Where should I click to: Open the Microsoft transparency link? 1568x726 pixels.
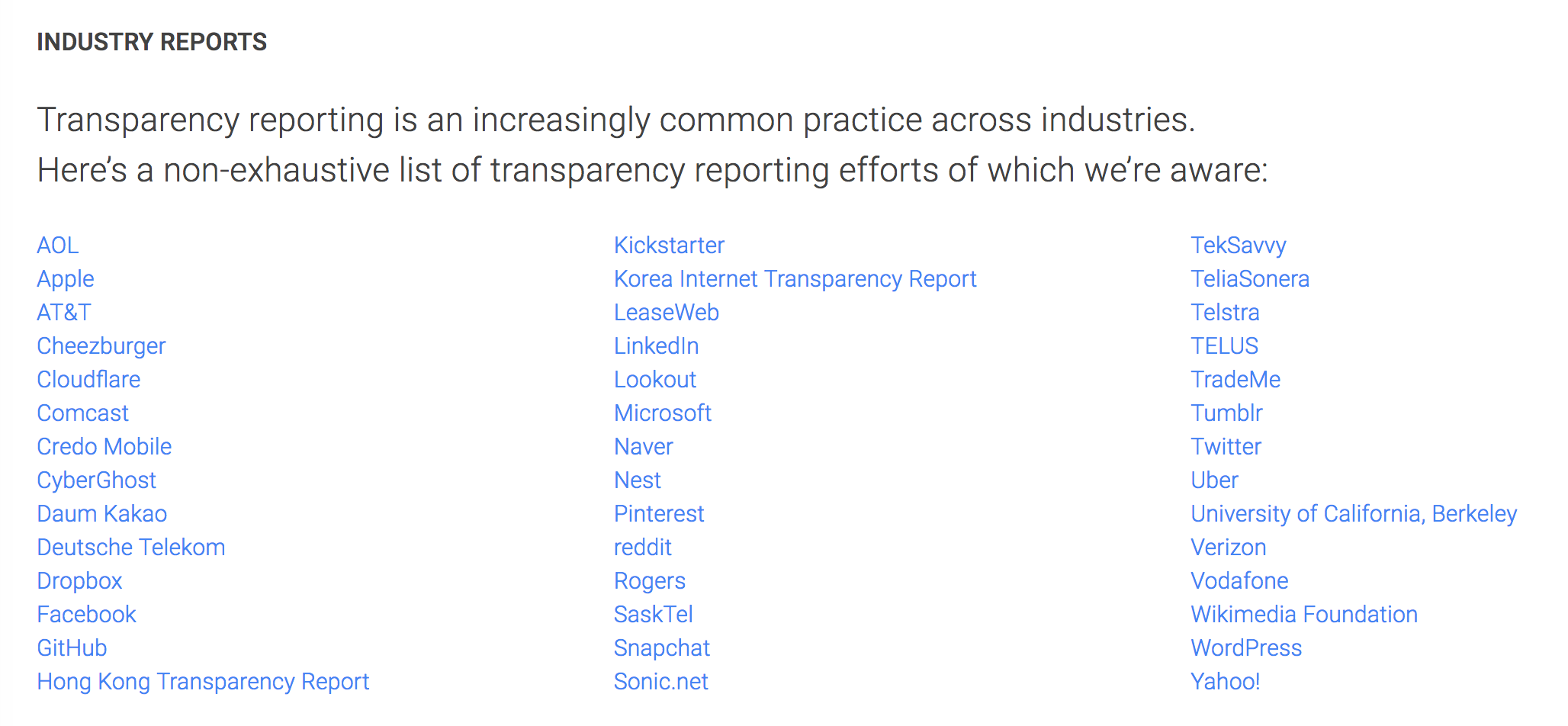[662, 413]
